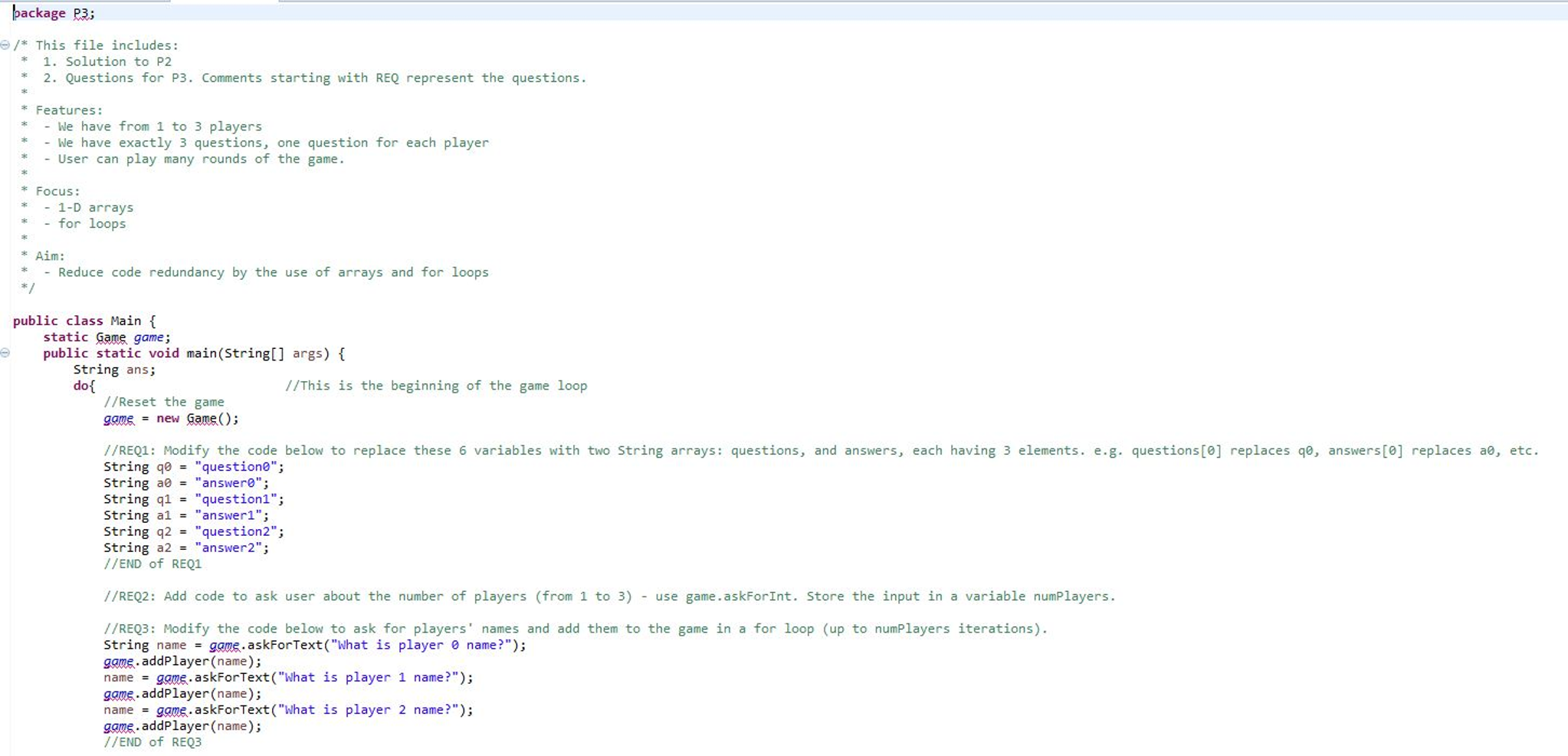
Task: Click the String q2 = "question2" line
Action: pyautogui.click(x=194, y=531)
